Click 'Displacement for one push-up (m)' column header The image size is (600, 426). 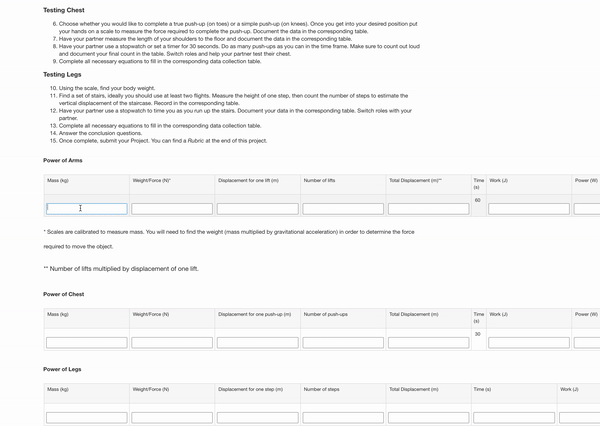click(254, 314)
